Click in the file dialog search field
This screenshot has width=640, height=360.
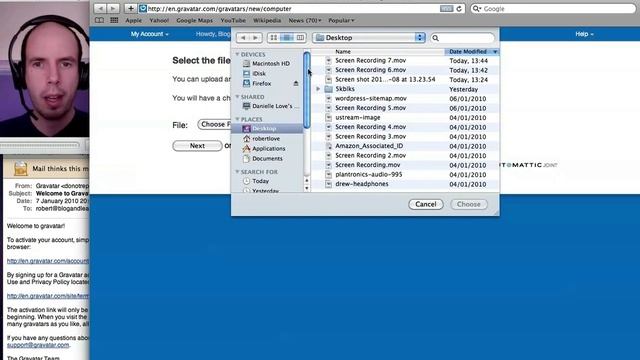(x=462, y=38)
